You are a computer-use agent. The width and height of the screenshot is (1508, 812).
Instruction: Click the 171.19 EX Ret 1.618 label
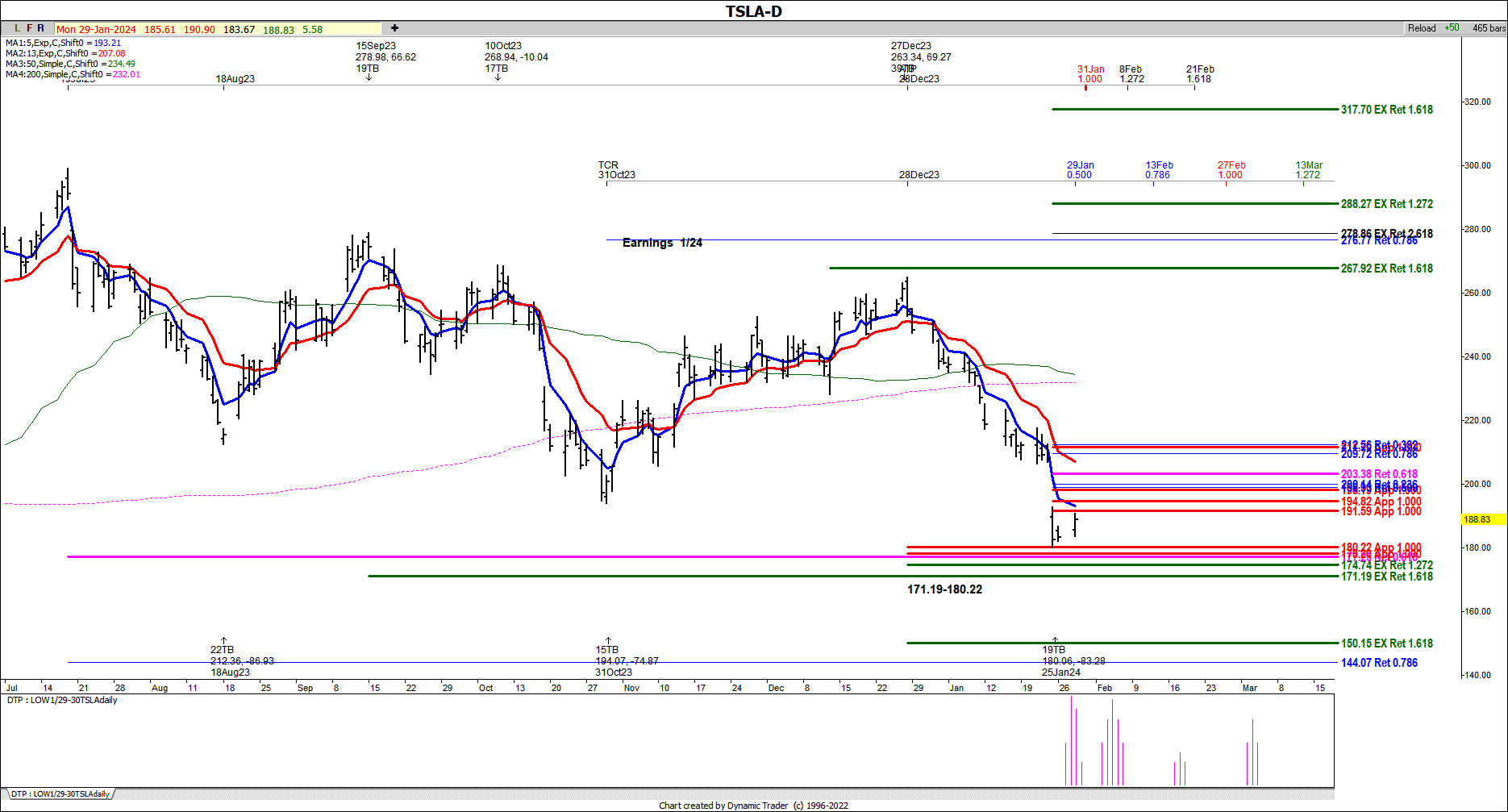click(x=1387, y=577)
